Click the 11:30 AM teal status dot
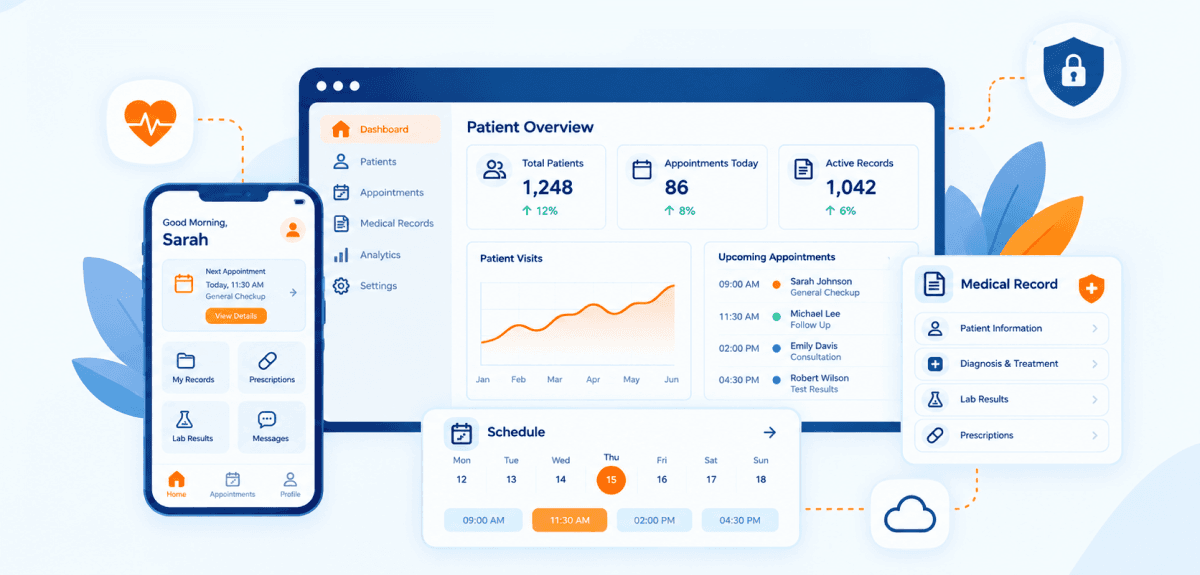1200x575 pixels. (776, 316)
